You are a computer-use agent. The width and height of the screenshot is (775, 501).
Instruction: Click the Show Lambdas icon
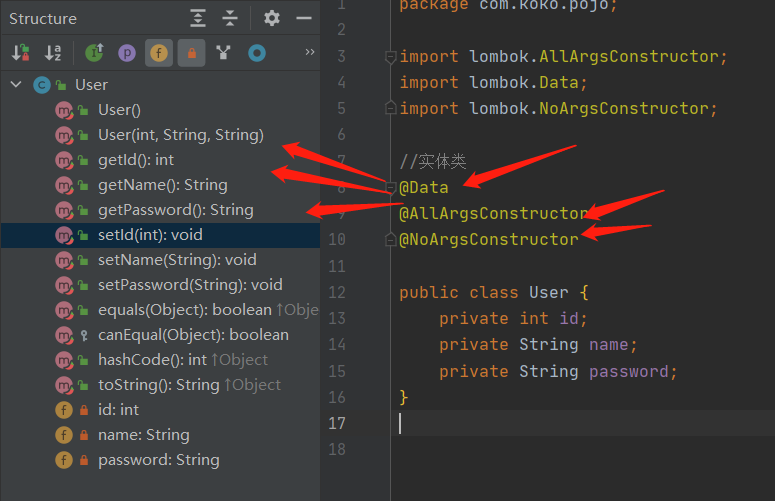pyautogui.click(x=223, y=53)
